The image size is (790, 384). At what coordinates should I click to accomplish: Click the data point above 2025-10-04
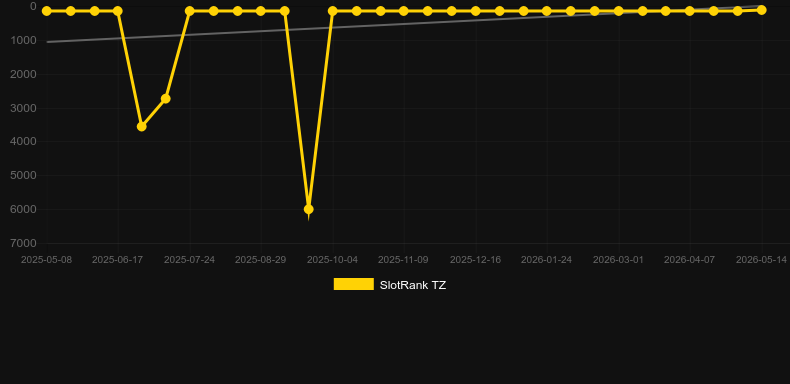332,11
